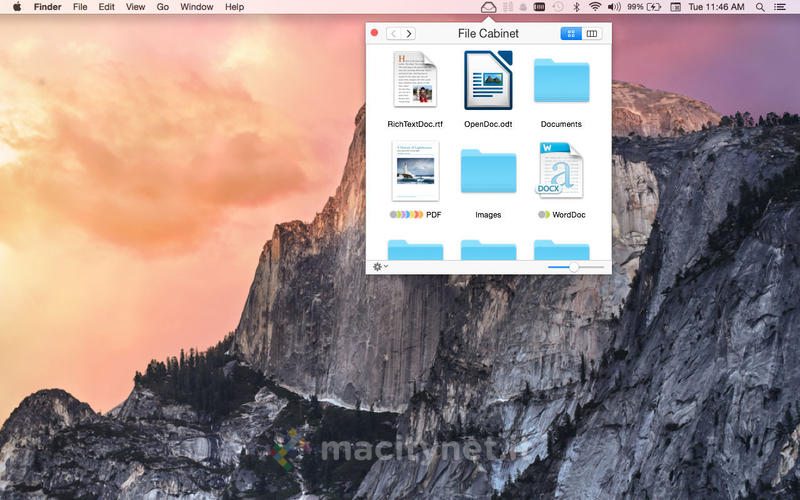Click the color tag dots beside PDF
The image size is (800, 500).
point(406,215)
